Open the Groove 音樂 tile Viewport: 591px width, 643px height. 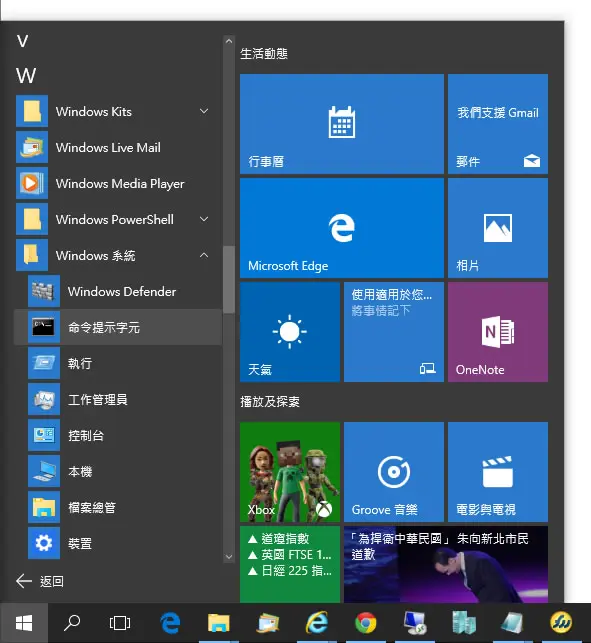tap(394, 472)
